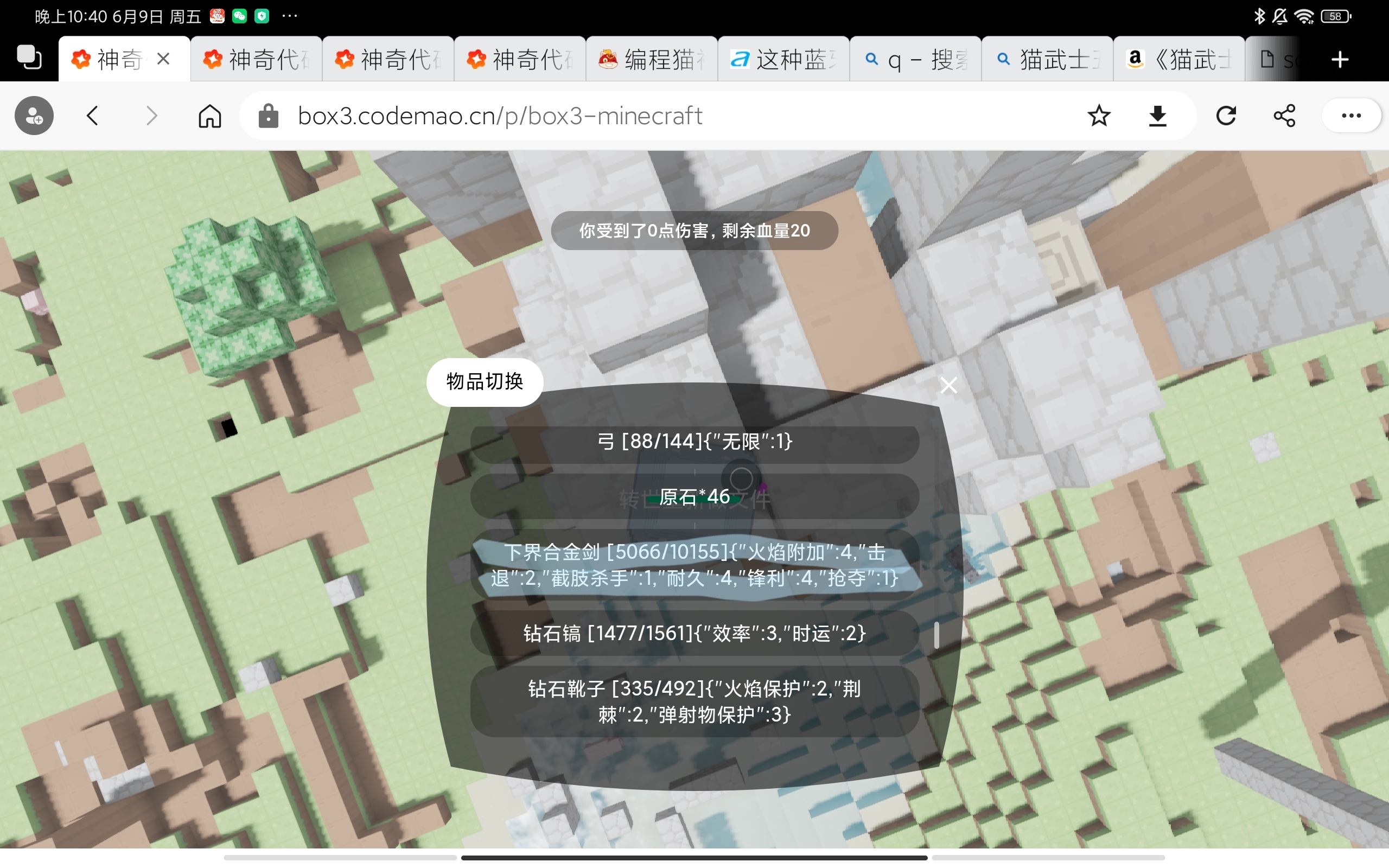Tap the battery indicator
Image resolution: width=1389 pixels, height=868 pixels.
(x=1336, y=17)
